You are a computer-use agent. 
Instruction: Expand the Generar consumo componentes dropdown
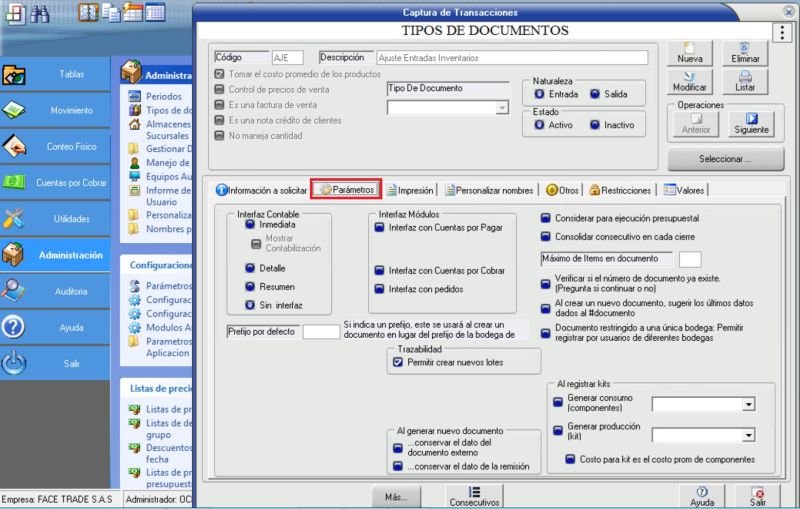(748, 405)
